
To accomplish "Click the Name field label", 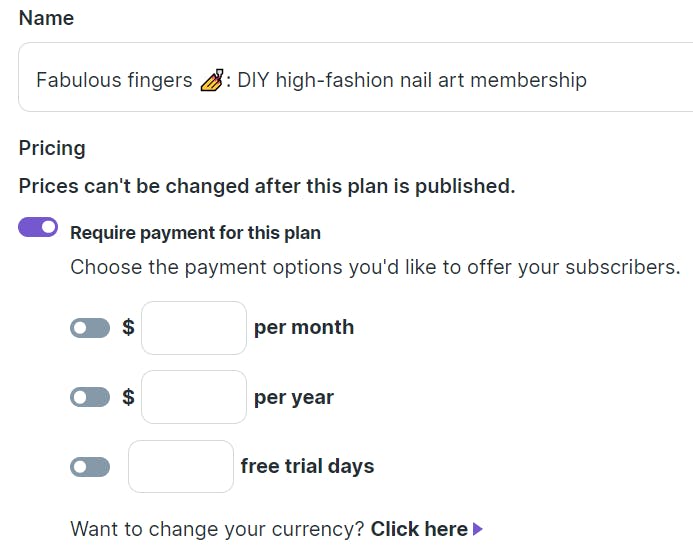I will point(46,18).
